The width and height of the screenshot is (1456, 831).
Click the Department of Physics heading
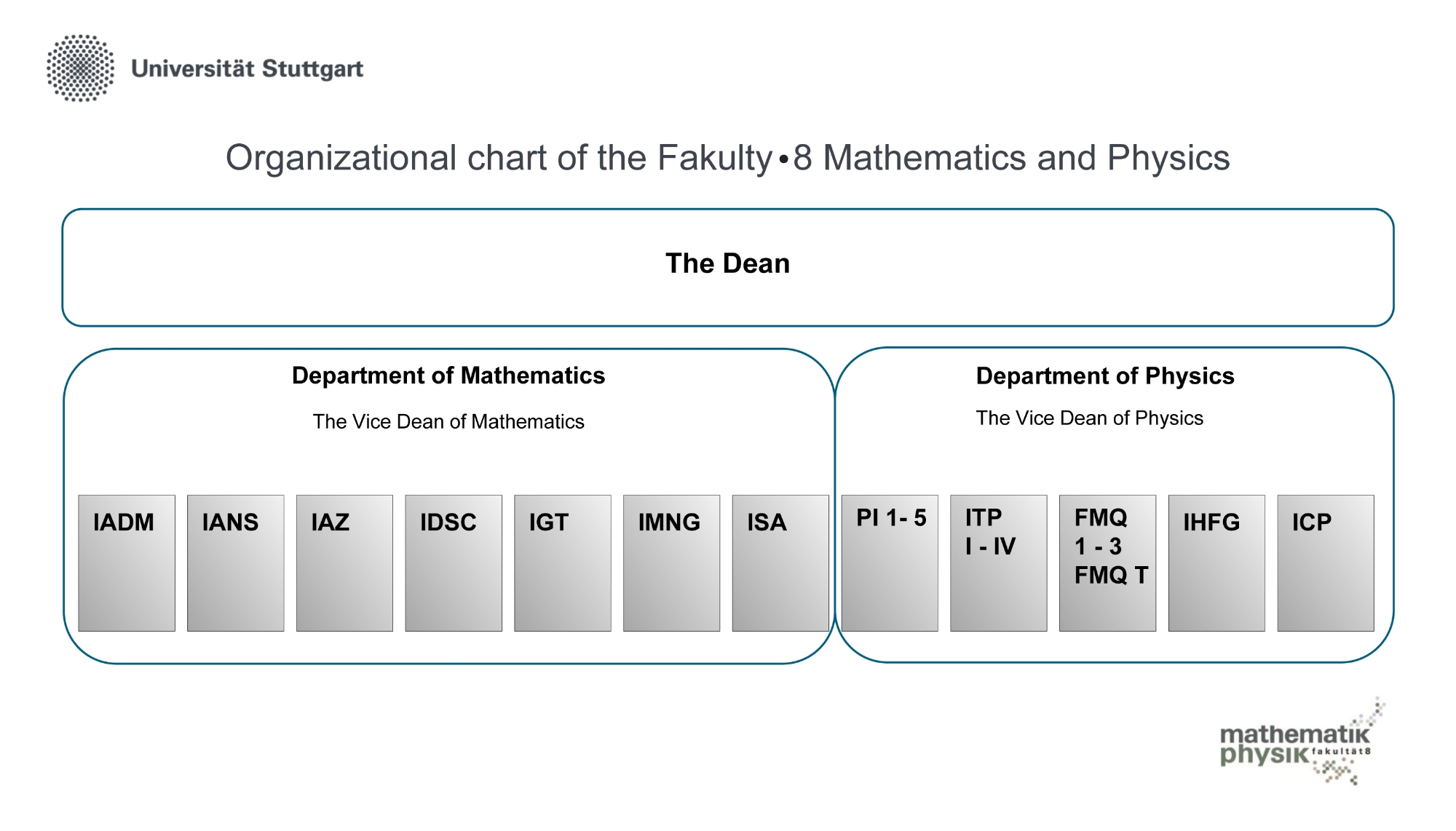pos(1105,376)
